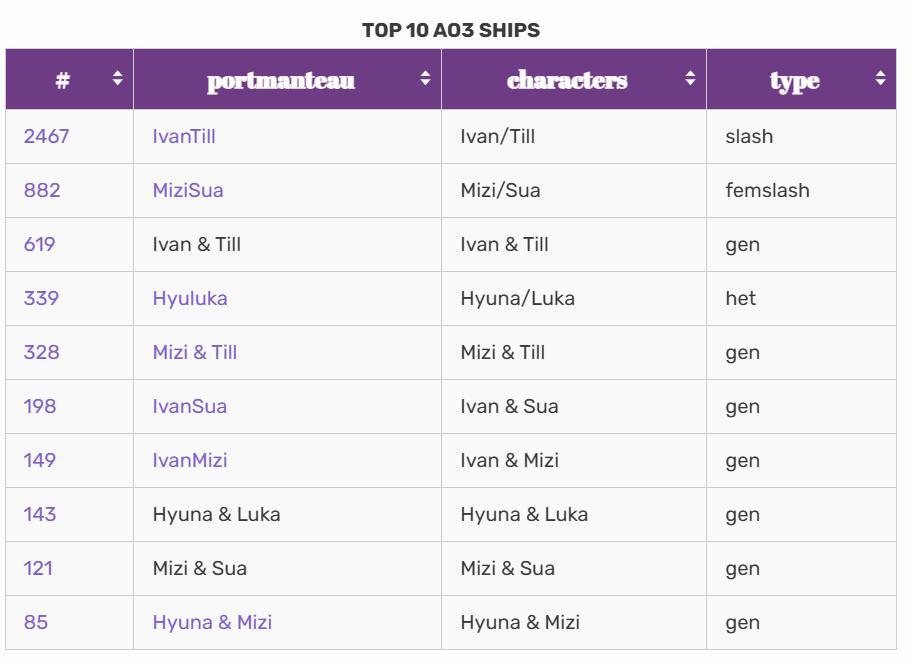Click the 2467 works count link
The width and height of the screenshot is (909, 665).
click(46, 136)
